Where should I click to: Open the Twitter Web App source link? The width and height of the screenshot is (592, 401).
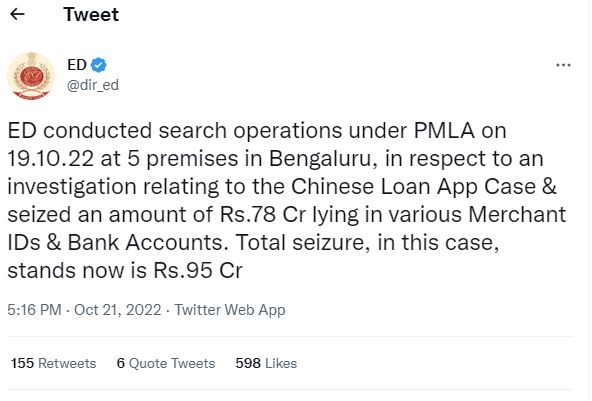(230, 310)
